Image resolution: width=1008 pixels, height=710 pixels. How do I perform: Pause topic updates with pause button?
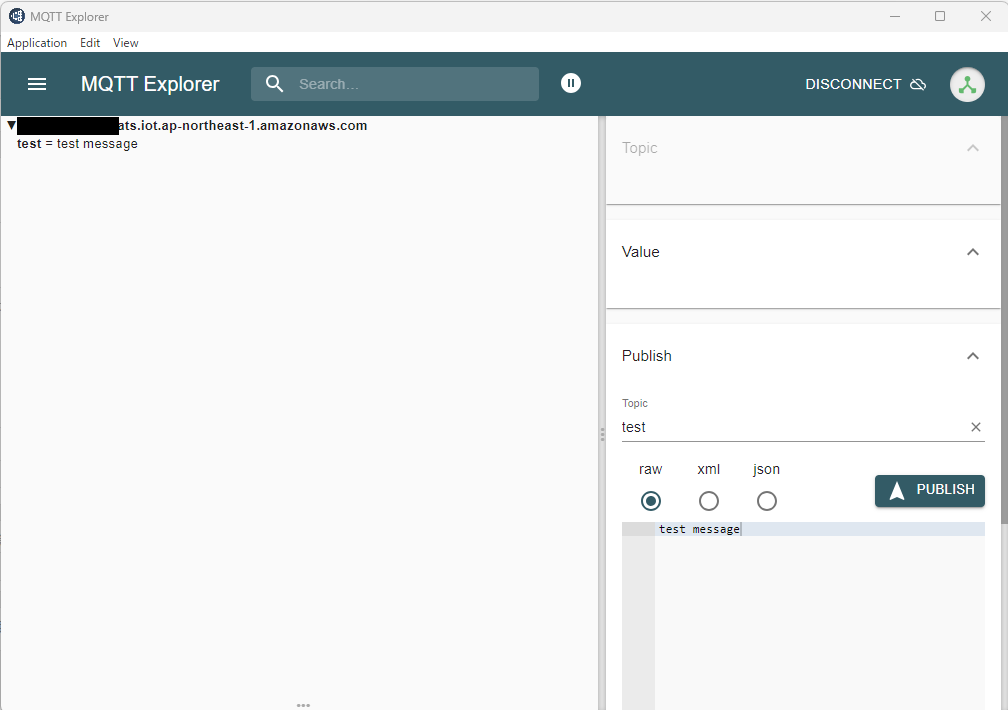(x=571, y=83)
